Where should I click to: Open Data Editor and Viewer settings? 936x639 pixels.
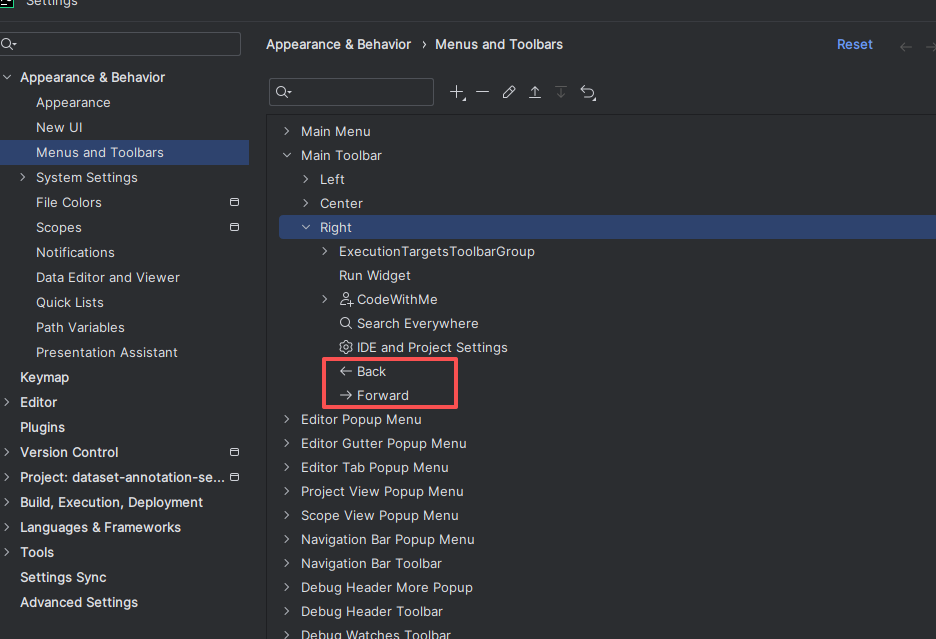click(107, 278)
